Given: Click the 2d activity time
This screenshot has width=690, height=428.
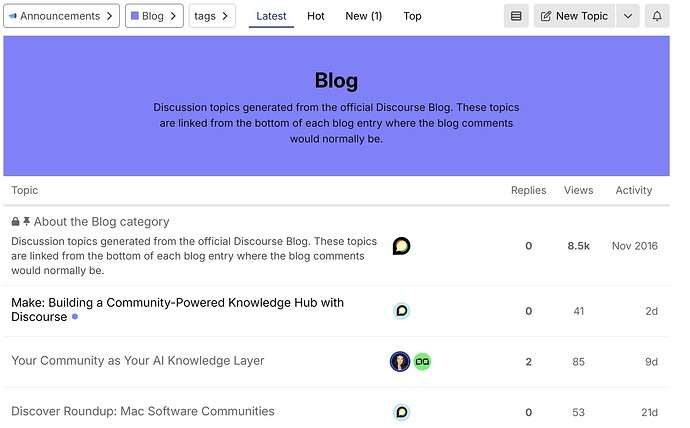Looking at the screenshot, I should pos(651,311).
